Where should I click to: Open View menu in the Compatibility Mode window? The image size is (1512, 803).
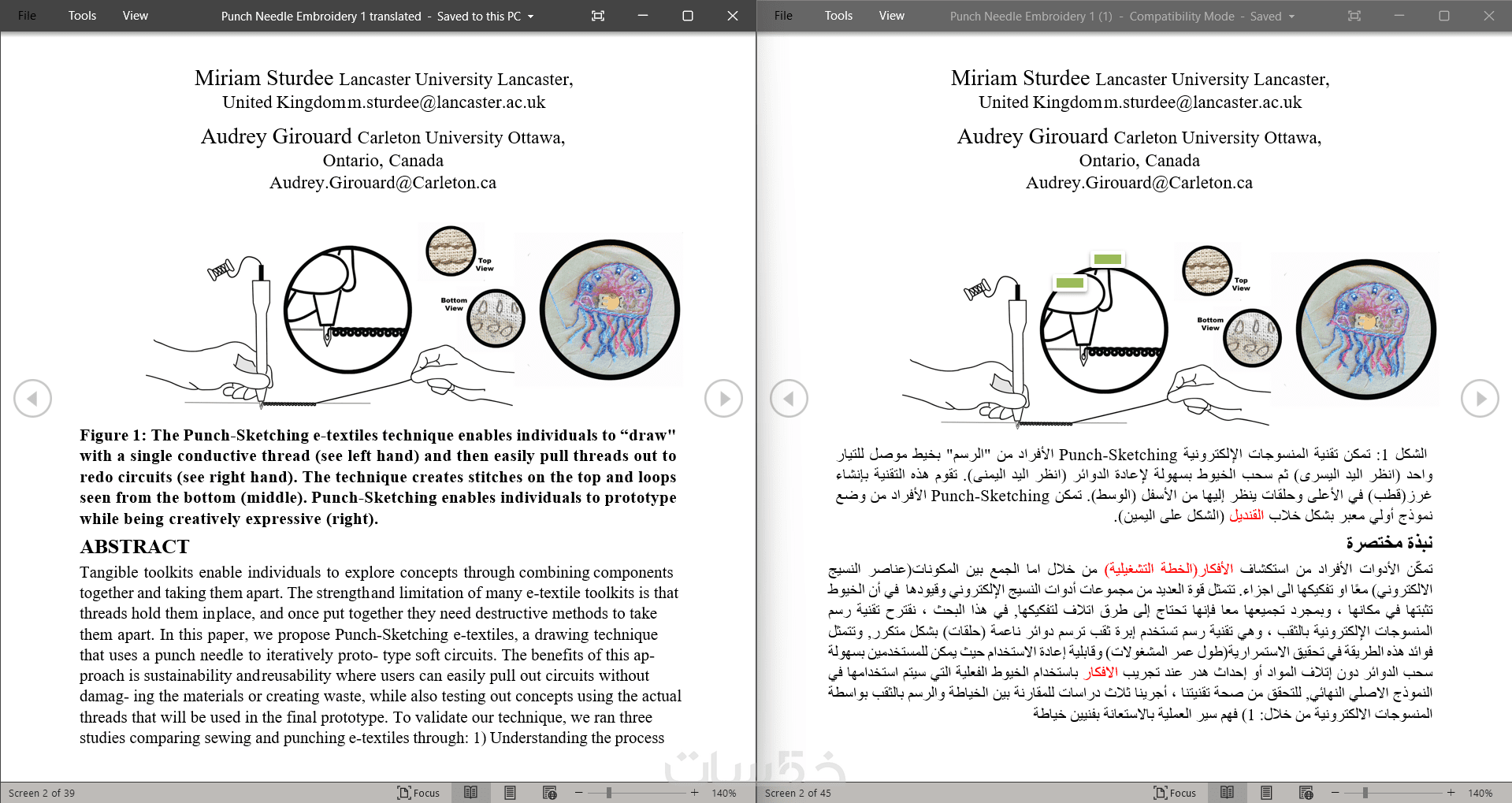tap(892, 16)
